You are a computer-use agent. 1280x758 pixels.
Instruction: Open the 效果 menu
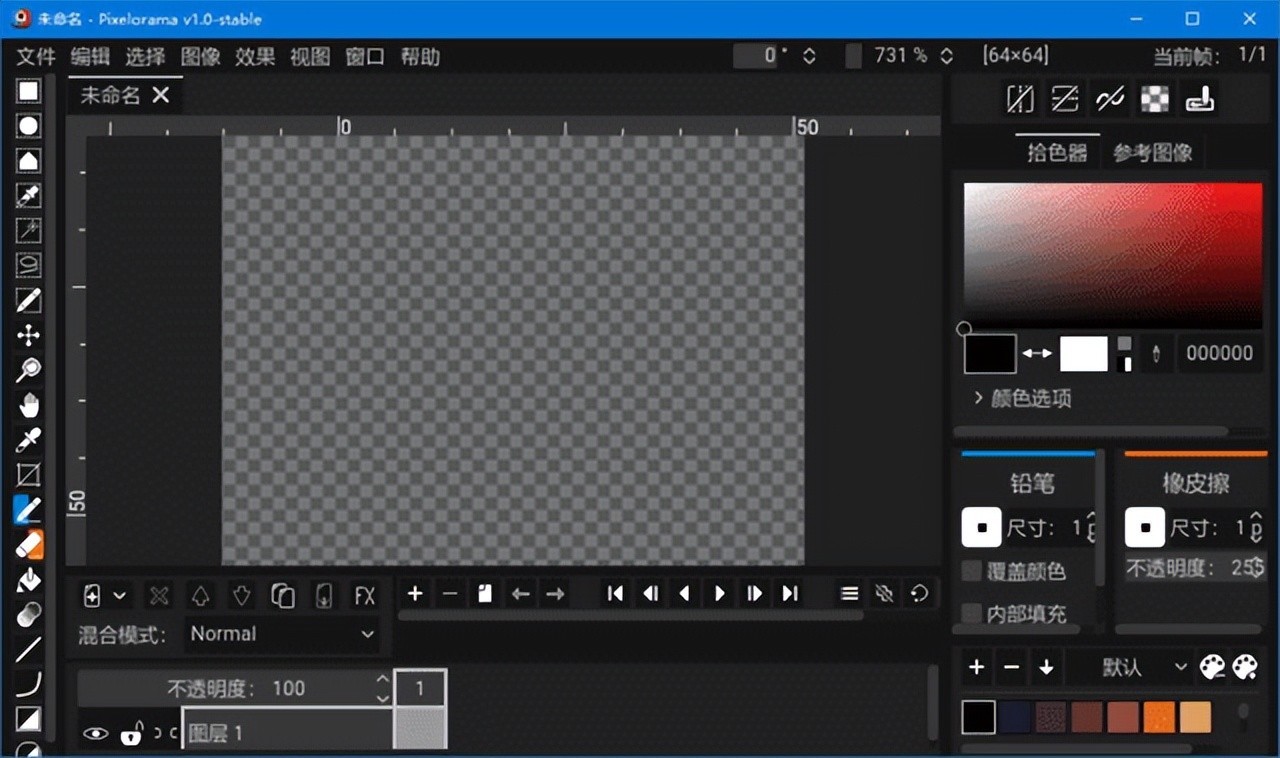tap(255, 57)
